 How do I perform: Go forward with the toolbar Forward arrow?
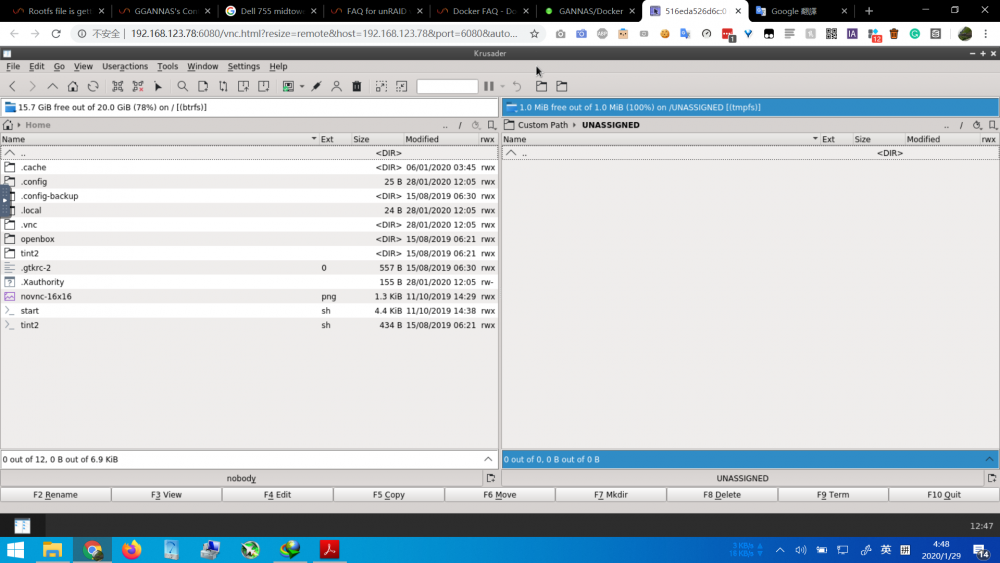[32, 86]
